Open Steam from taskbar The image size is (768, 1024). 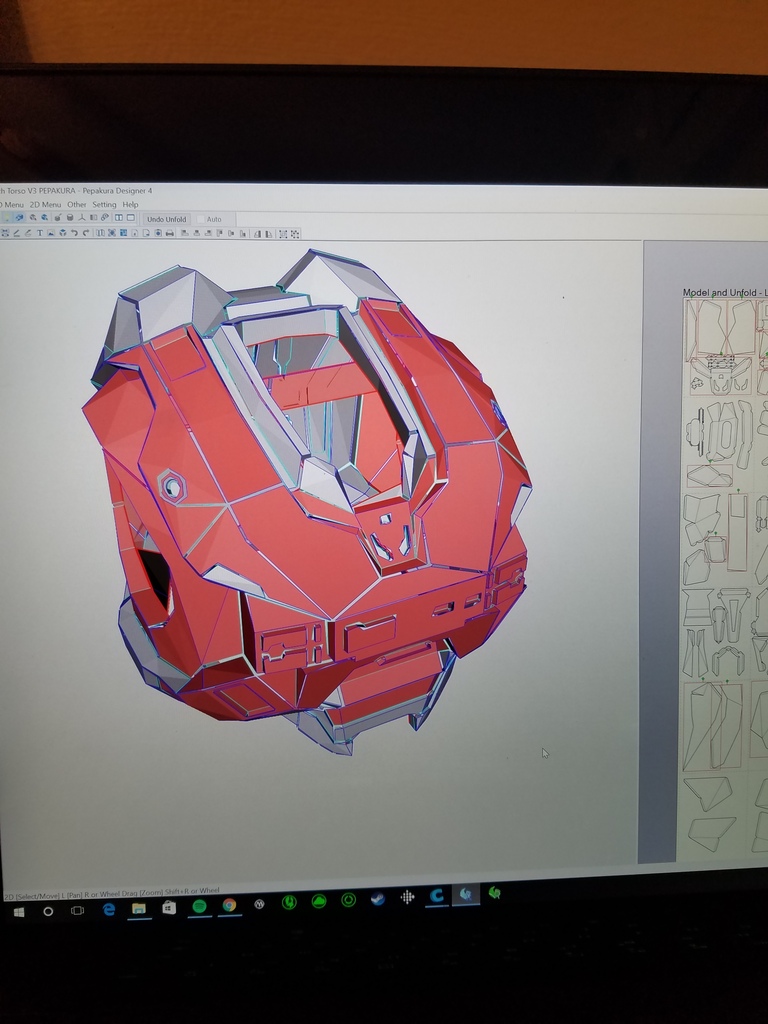[x=377, y=899]
